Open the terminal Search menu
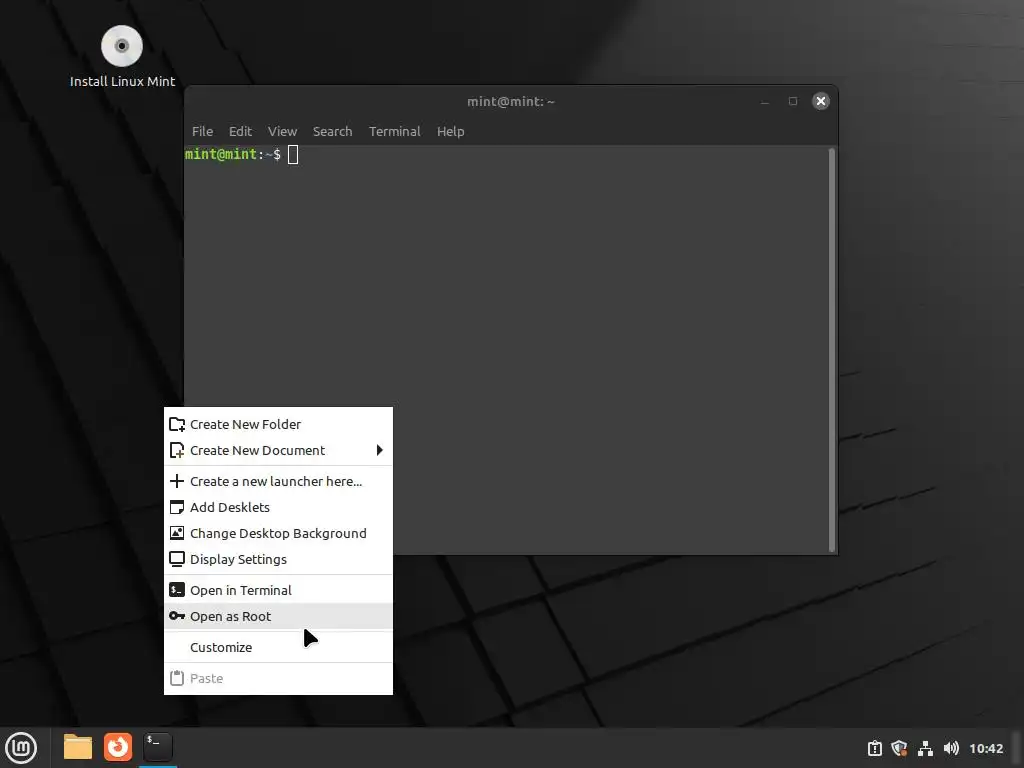Image resolution: width=1024 pixels, height=768 pixels. point(332,131)
